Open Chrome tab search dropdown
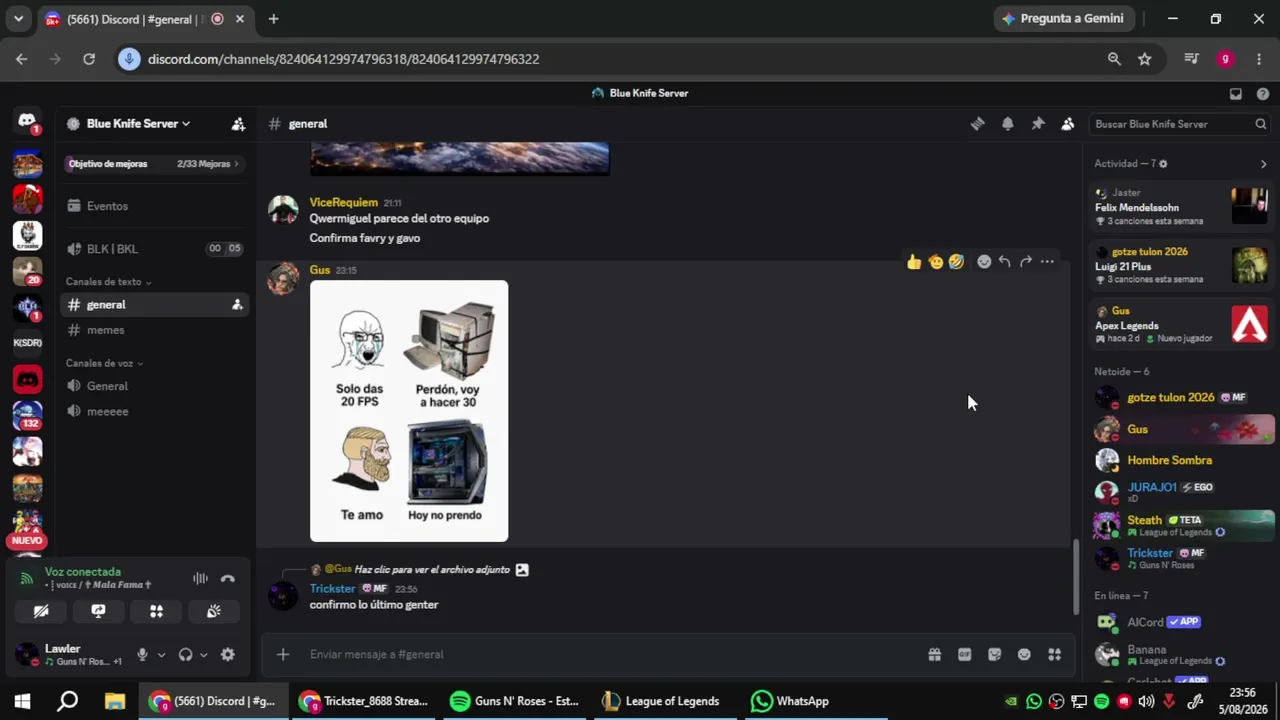Screen dimensions: 1280x720 [18, 19]
